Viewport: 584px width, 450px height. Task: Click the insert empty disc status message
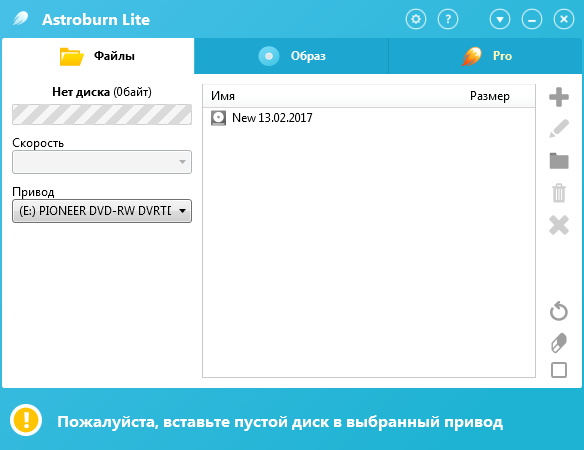(x=280, y=422)
